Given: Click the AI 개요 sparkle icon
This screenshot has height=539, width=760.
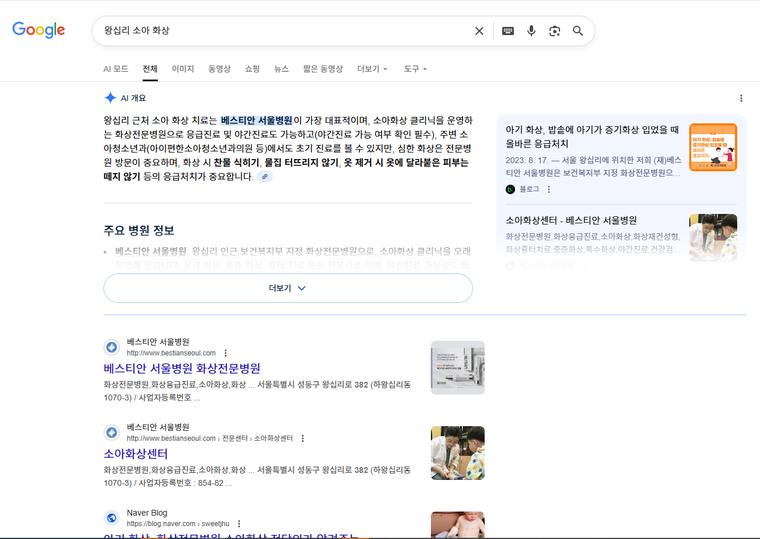Looking at the screenshot, I should coord(110,97).
